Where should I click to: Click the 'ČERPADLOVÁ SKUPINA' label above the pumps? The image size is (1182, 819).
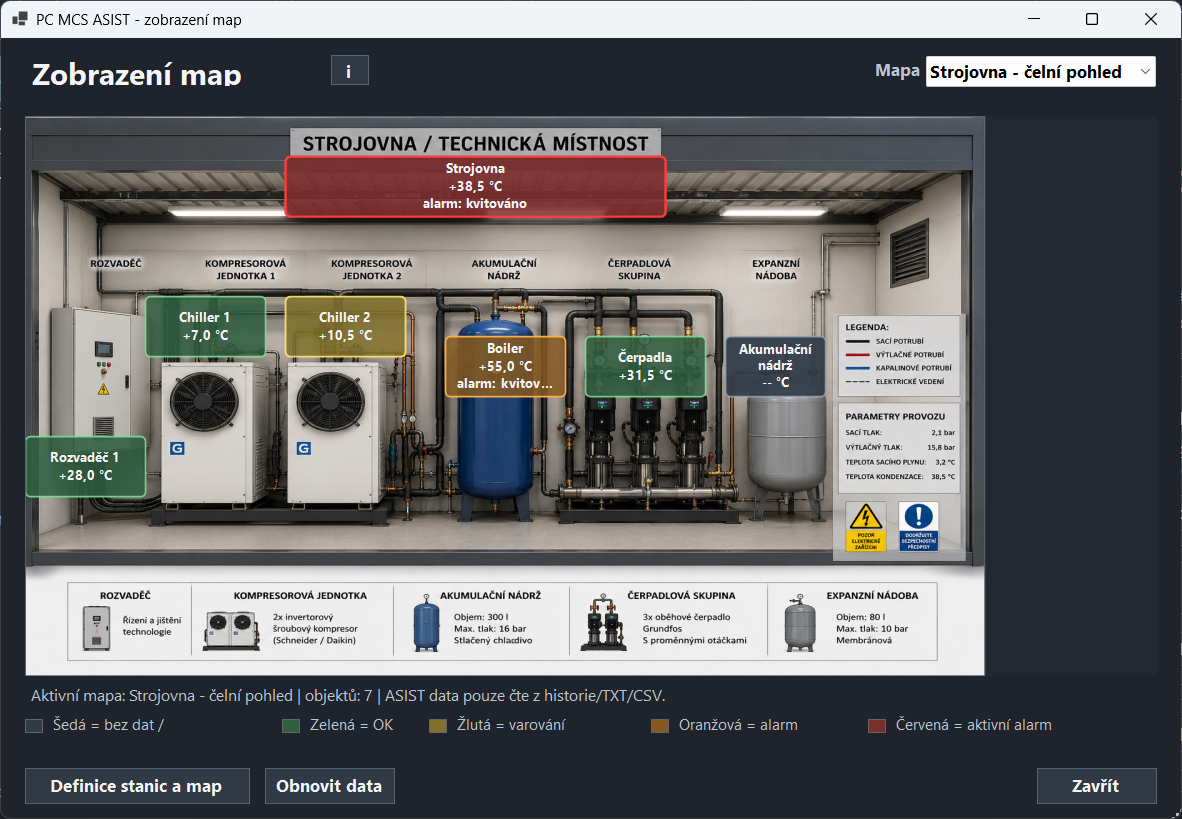(x=639, y=269)
